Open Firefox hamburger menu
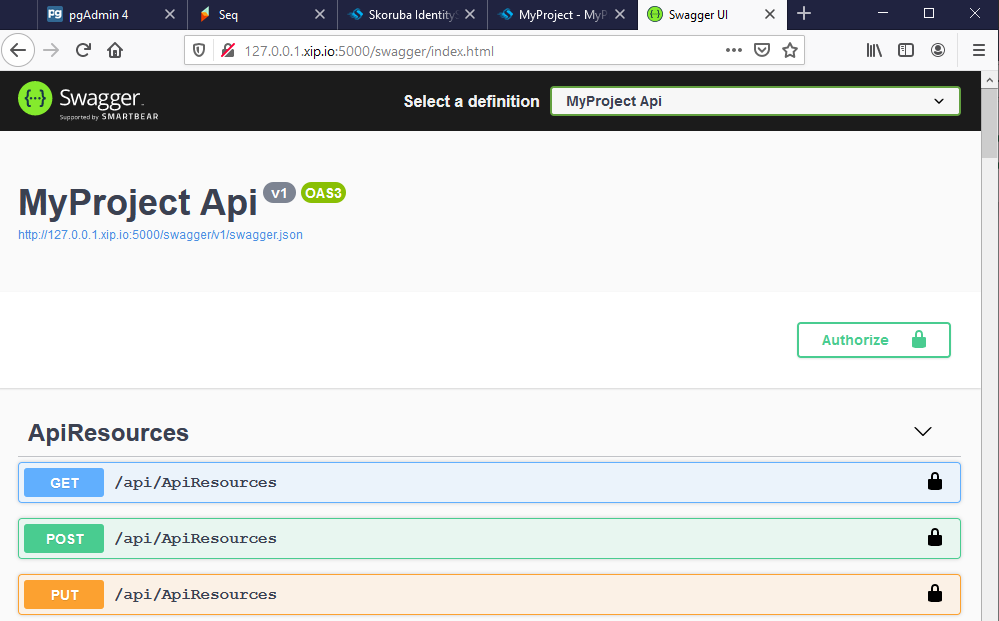Viewport: 999px width, 621px height. (x=979, y=50)
